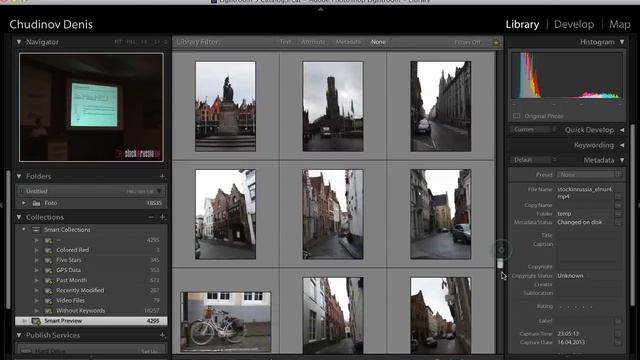Open the Past Month smart collection

pyautogui.click(x=71, y=280)
